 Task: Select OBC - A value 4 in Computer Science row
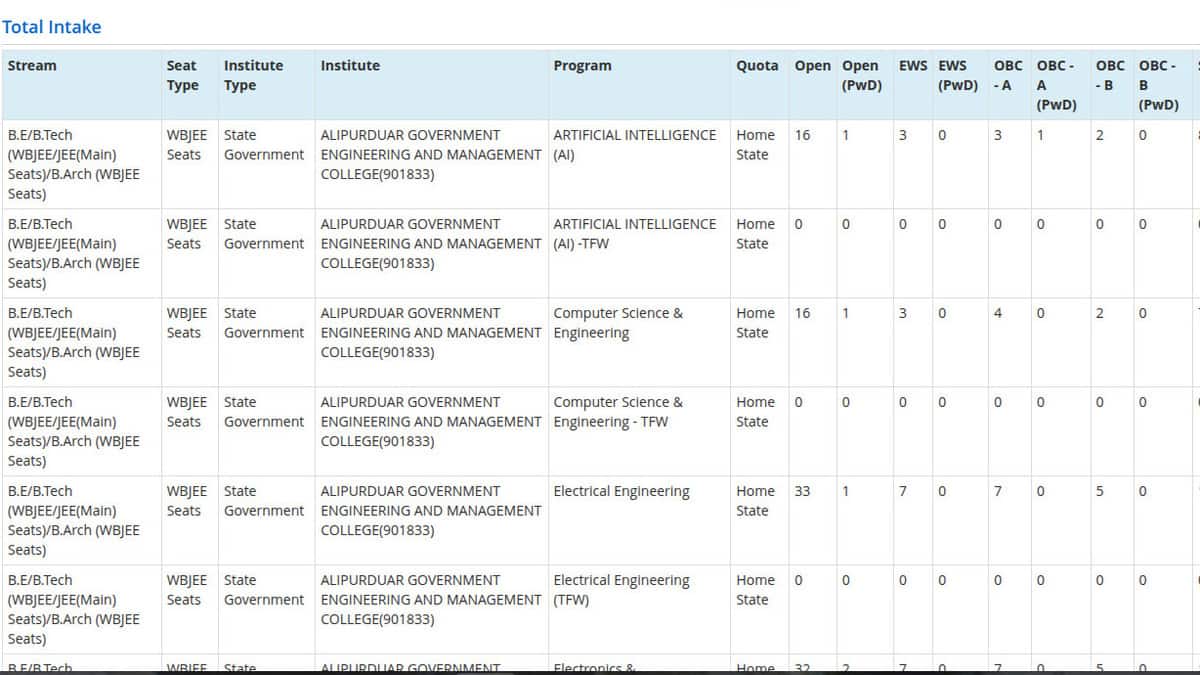[998, 314]
